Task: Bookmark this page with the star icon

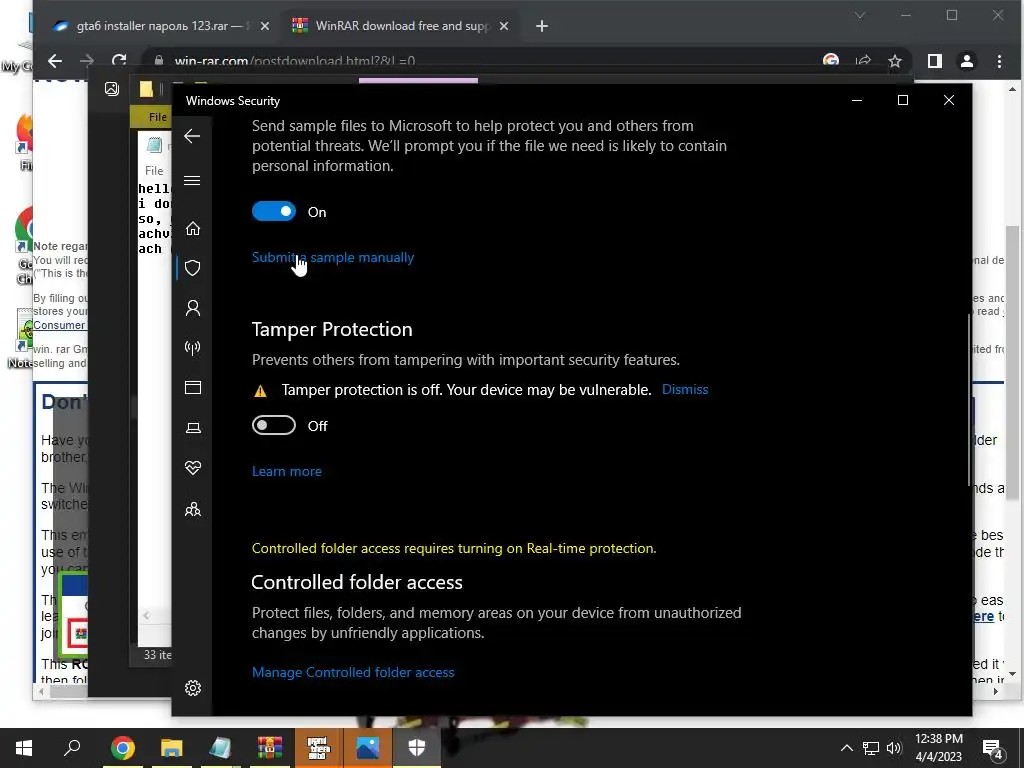Action: 895,61
